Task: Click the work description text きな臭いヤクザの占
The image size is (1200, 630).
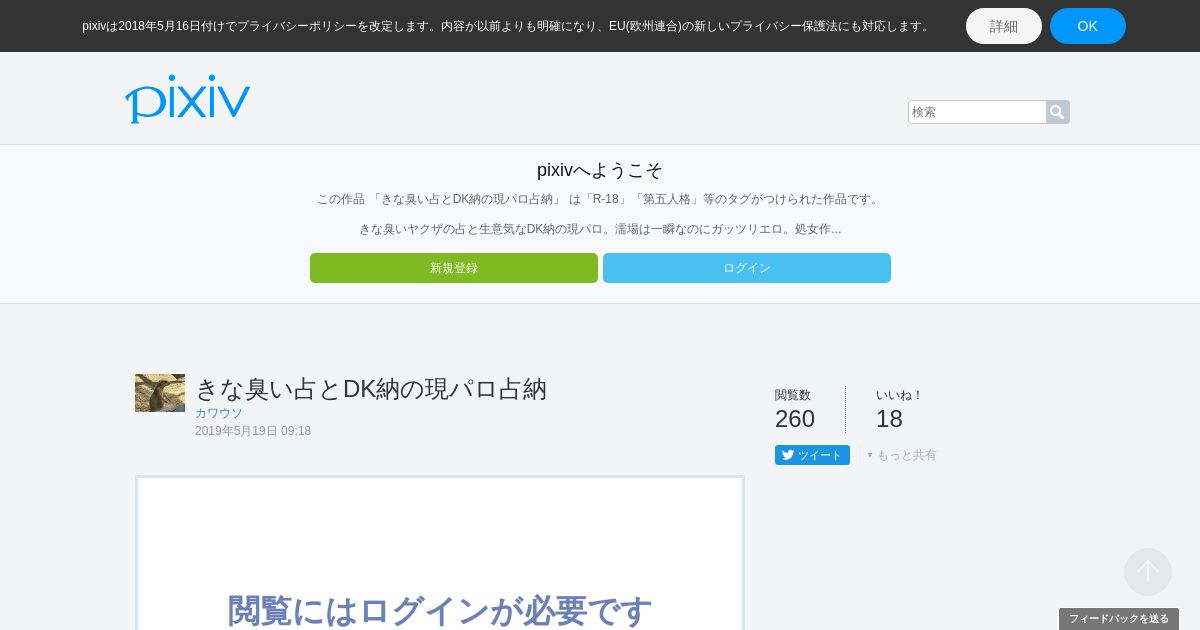Action: 600,229
